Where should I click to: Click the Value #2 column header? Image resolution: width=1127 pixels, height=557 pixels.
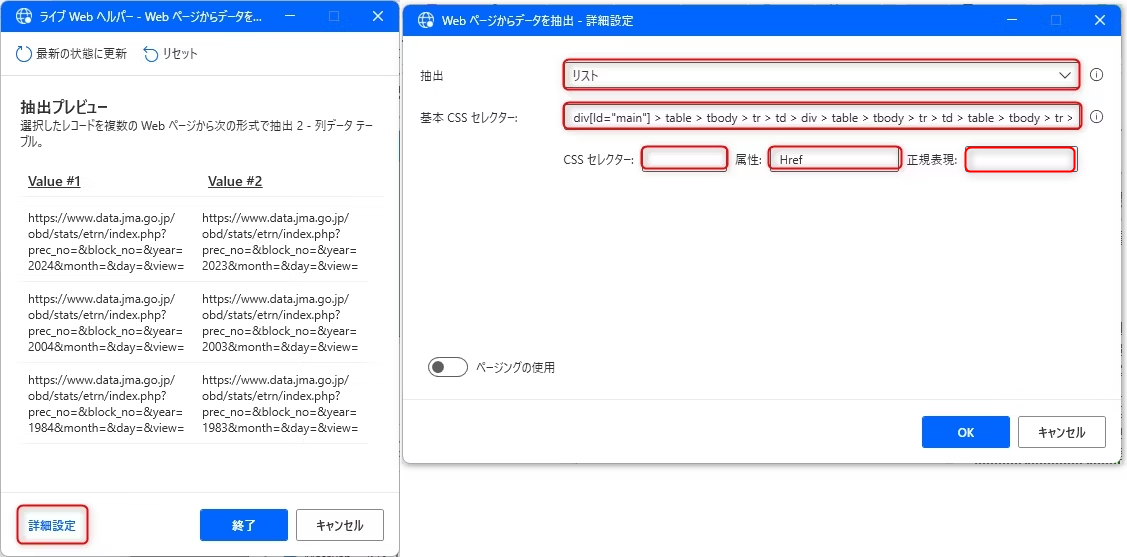point(235,181)
